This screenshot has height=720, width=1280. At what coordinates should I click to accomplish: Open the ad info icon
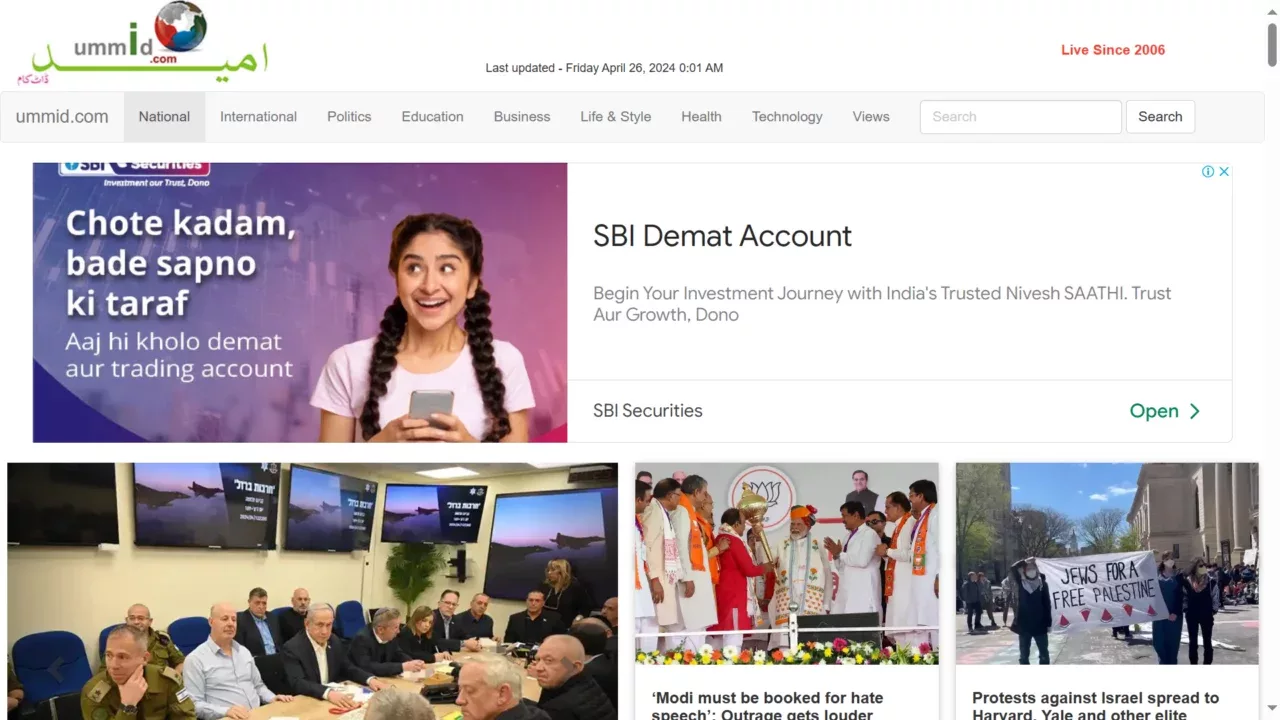1208,172
